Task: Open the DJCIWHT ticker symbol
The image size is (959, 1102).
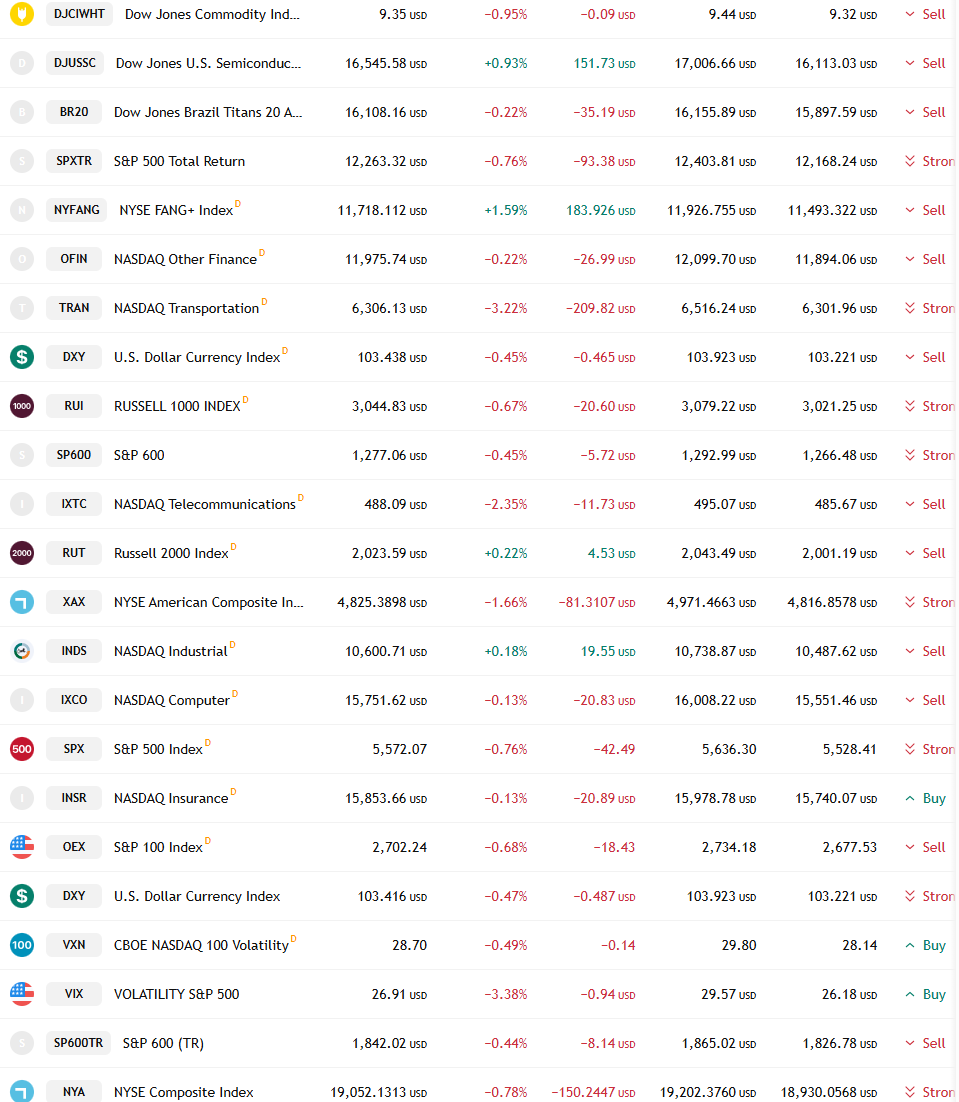Action: pyautogui.click(x=79, y=14)
